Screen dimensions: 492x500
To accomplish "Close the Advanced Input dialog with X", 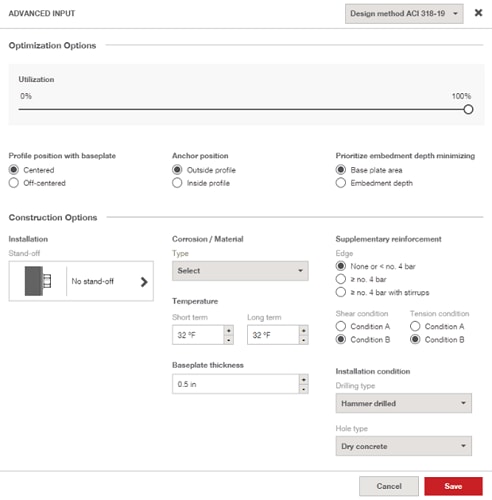I will [478, 13].
